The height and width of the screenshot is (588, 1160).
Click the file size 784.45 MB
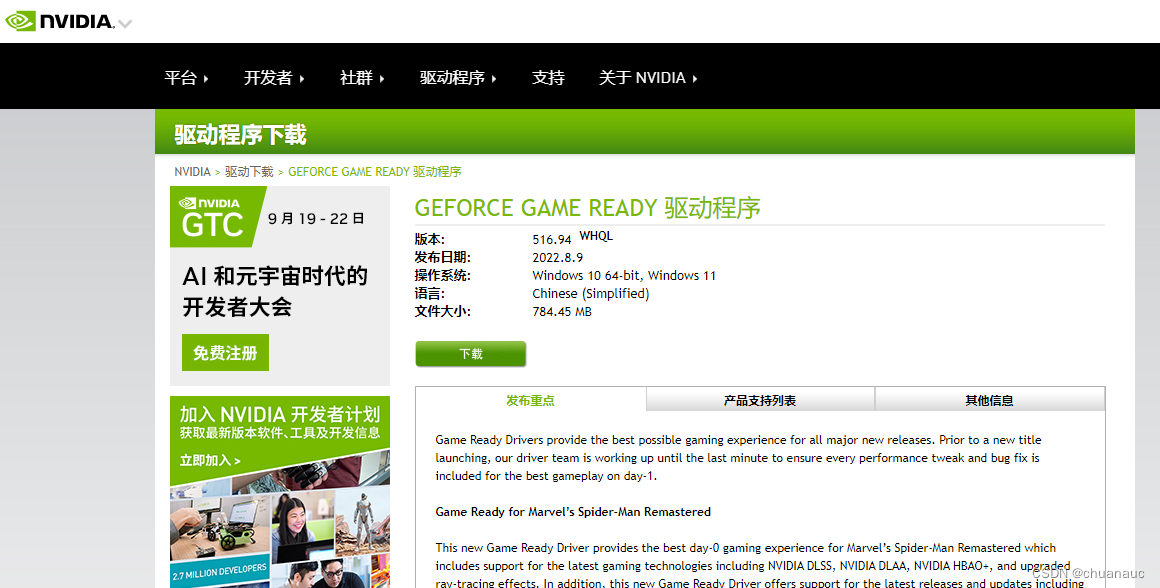[x=562, y=311]
